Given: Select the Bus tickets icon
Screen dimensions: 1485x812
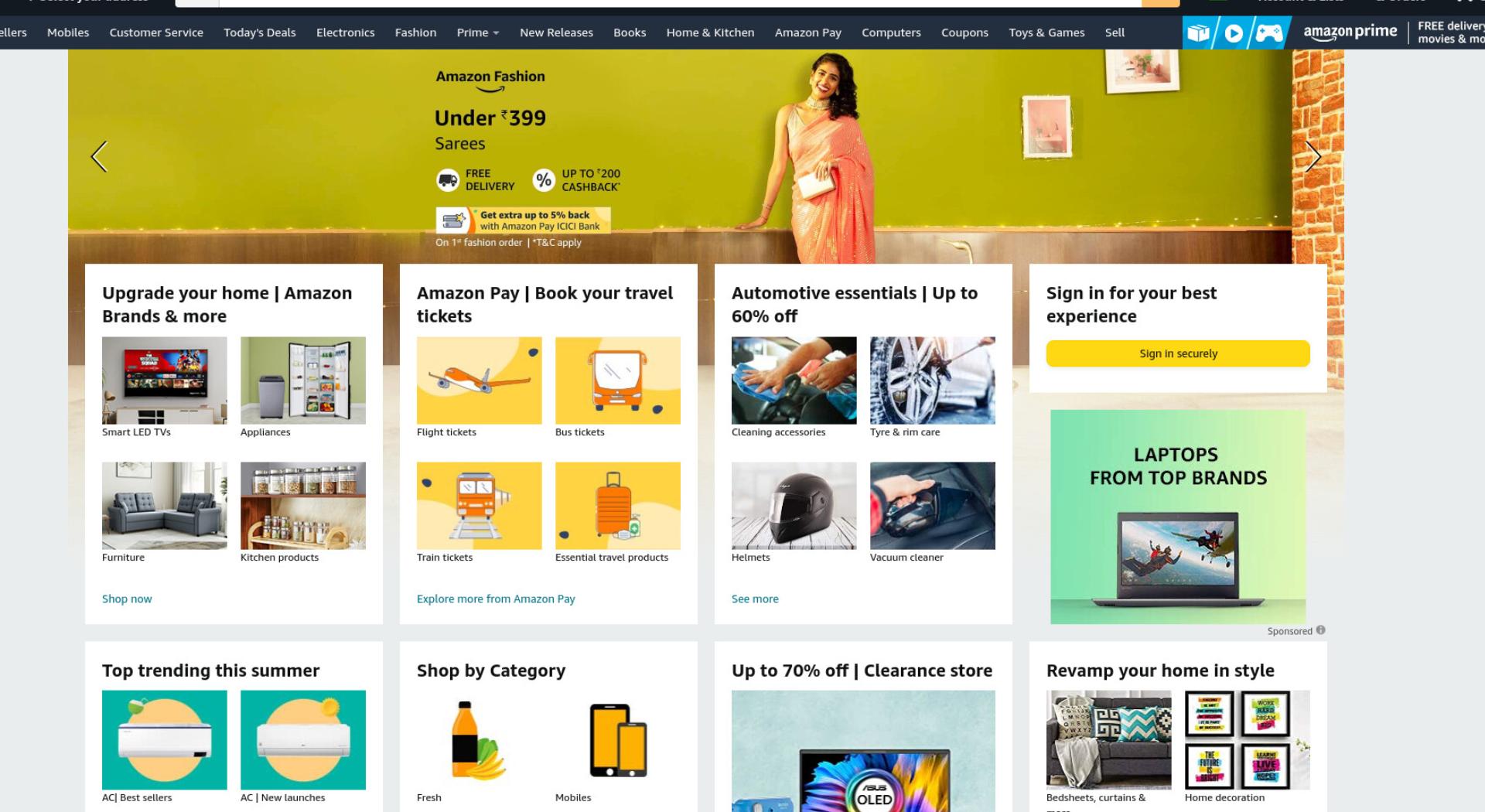Looking at the screenshot, I should 617,380.
